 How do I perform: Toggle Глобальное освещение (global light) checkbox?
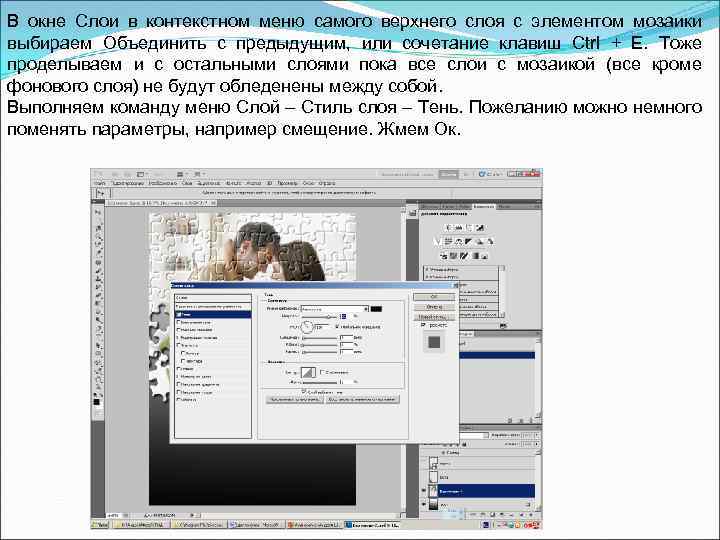(x=338, y=327)
